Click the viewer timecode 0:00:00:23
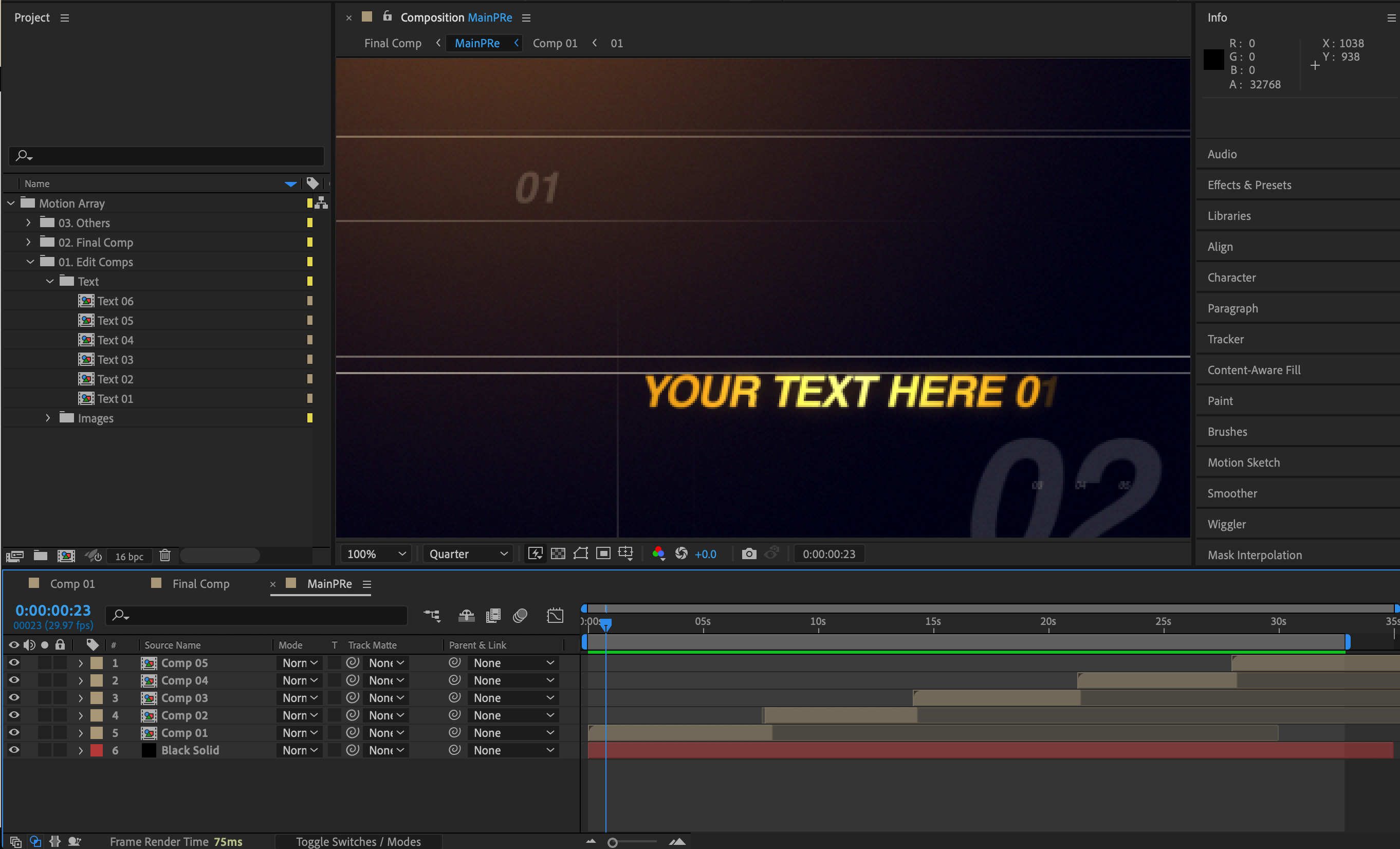The width and height of the screenshot is (1400, 849). [829, 553]
